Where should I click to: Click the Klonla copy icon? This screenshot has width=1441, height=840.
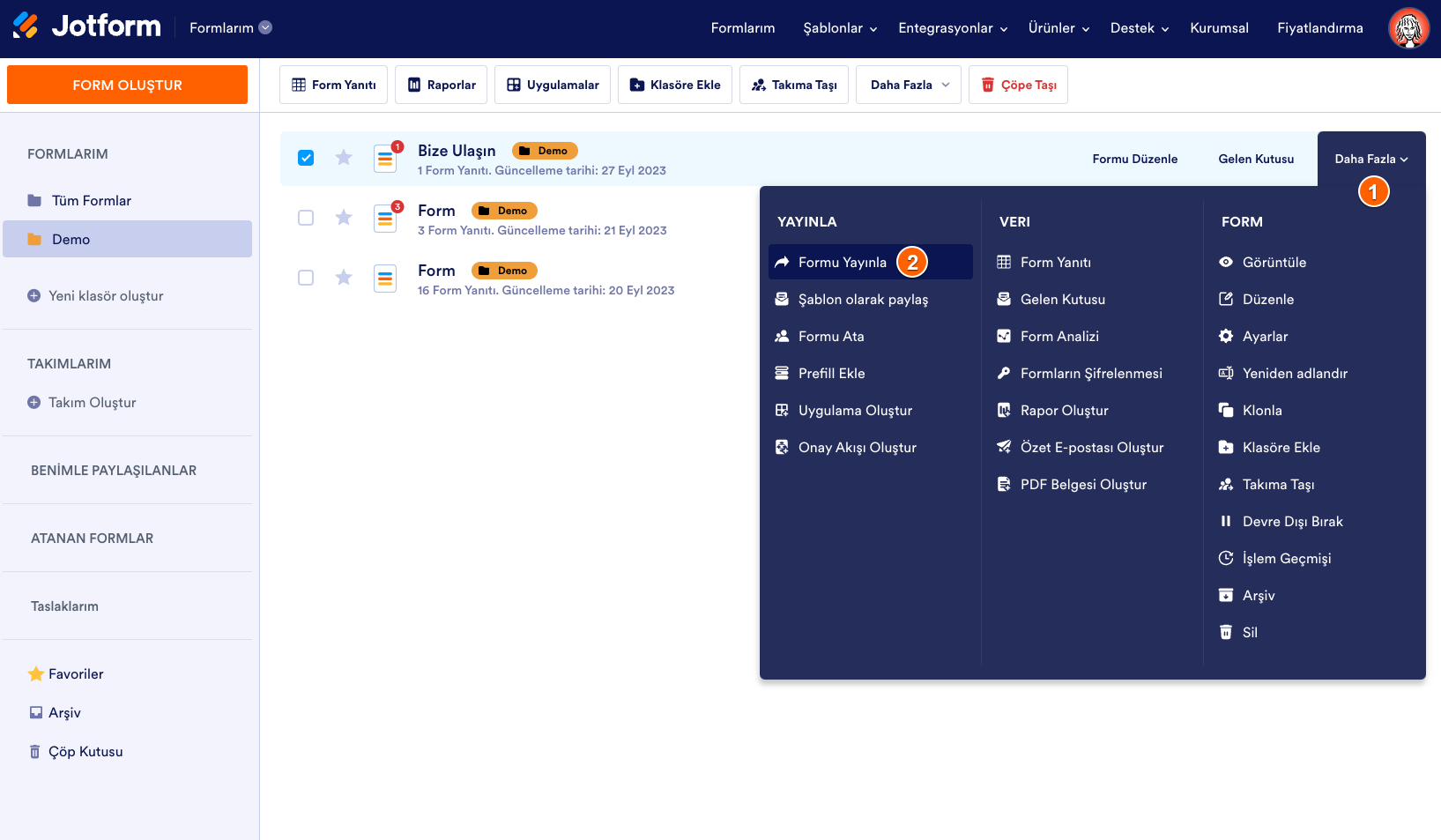point(1225,411)
